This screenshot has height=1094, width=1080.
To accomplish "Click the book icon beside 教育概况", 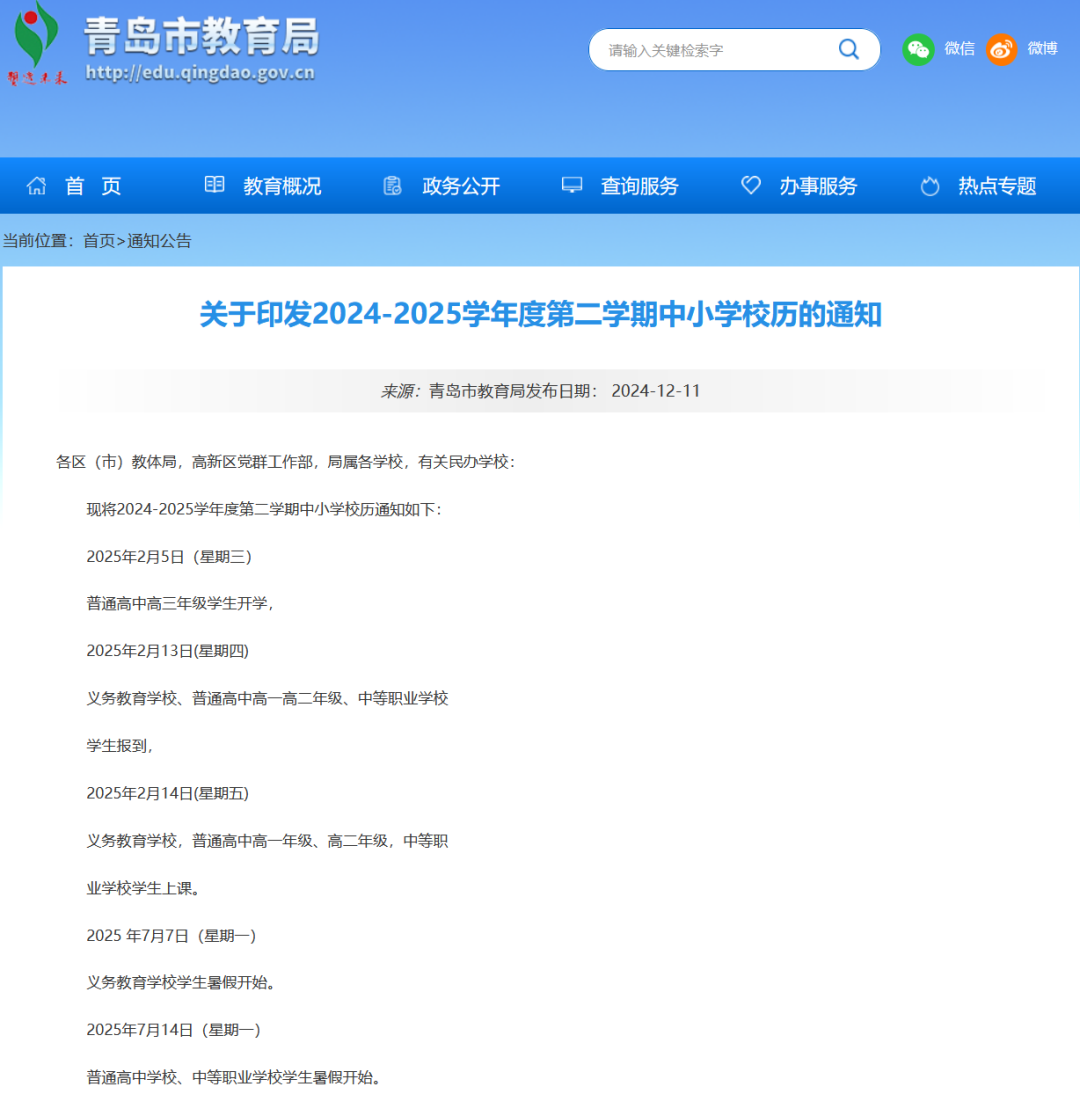I will pyautogui.click(x=214, y=184).
